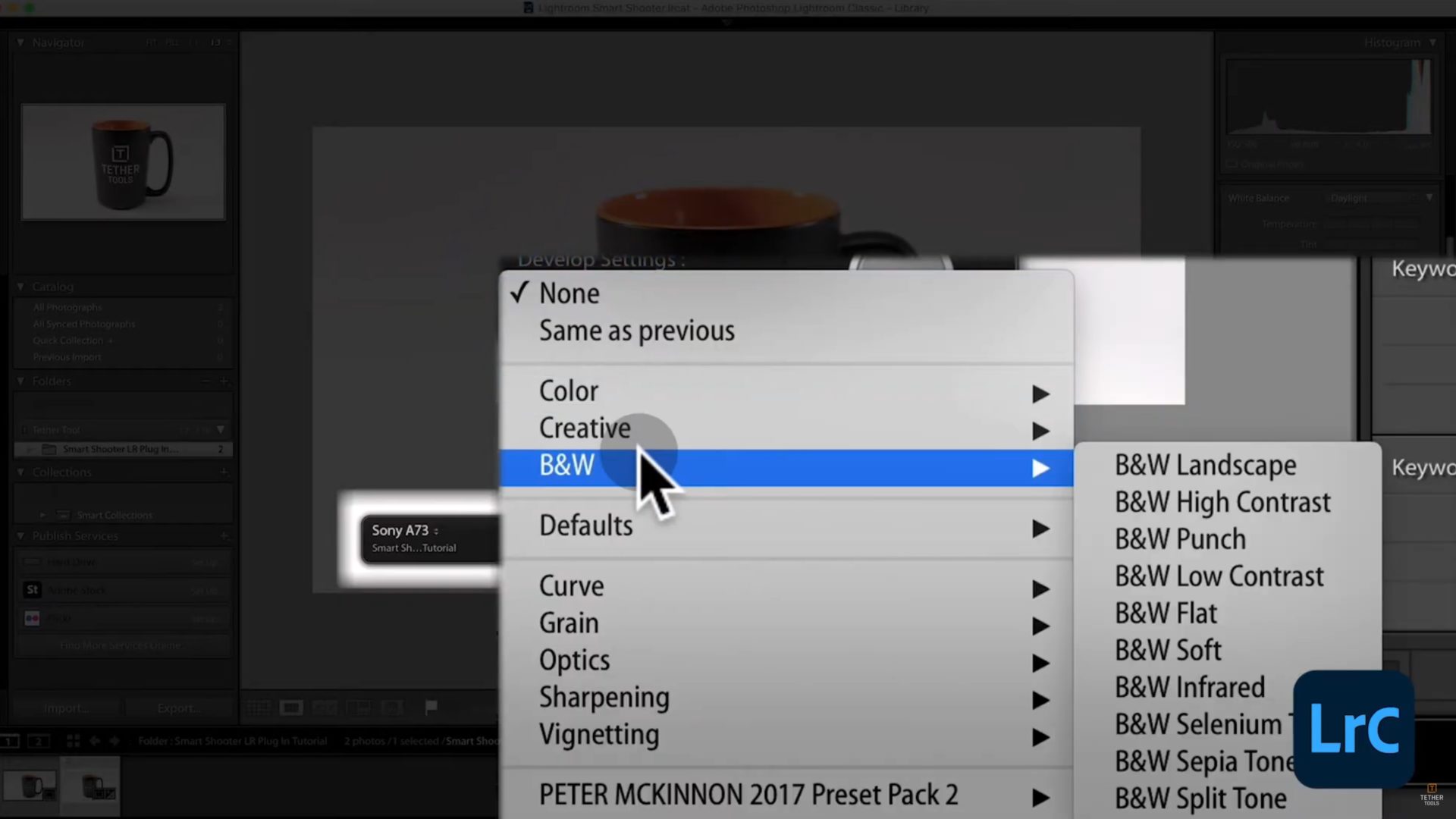
Task: Select All Photographs in Catalog
Action: pos(124,307)
